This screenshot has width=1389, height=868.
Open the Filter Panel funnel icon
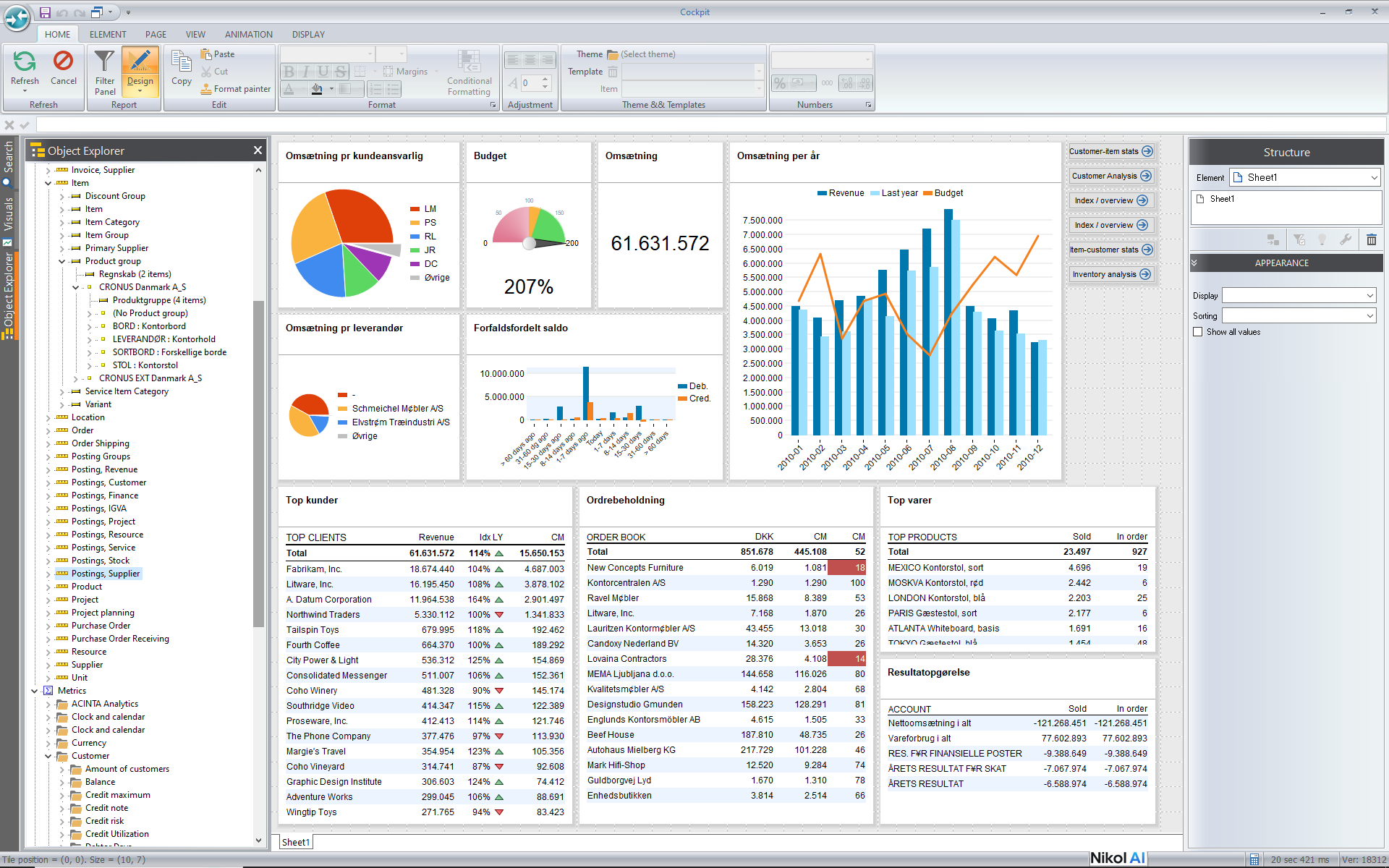coord(105,61)
